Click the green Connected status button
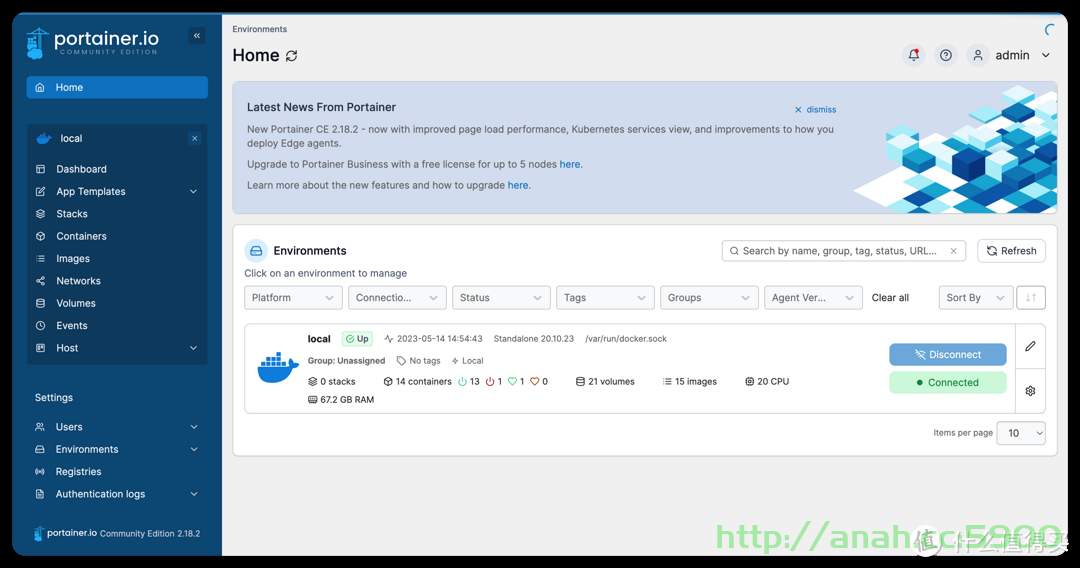The width and height of the screenshot is (1080, 568). coord(948,382)
